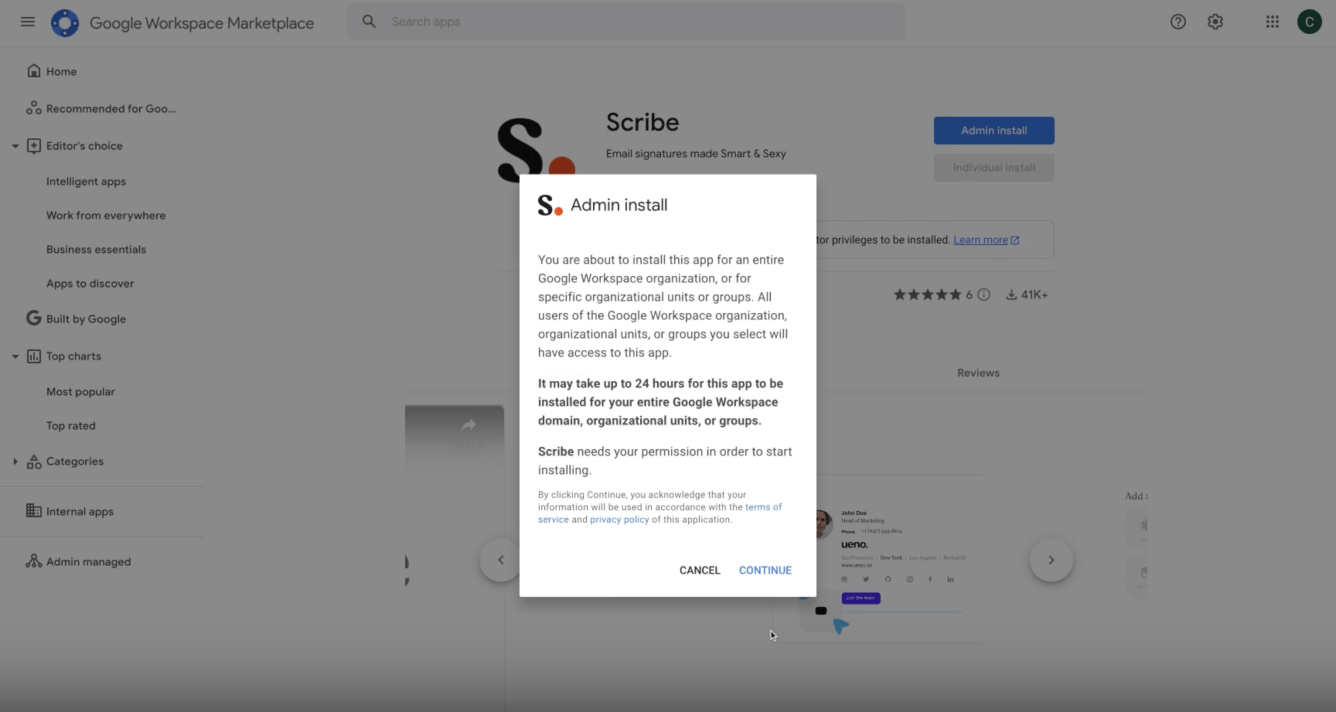Click the ratings info icon
The width and height of the screenshot is (1336, 712).
(983, 295)
